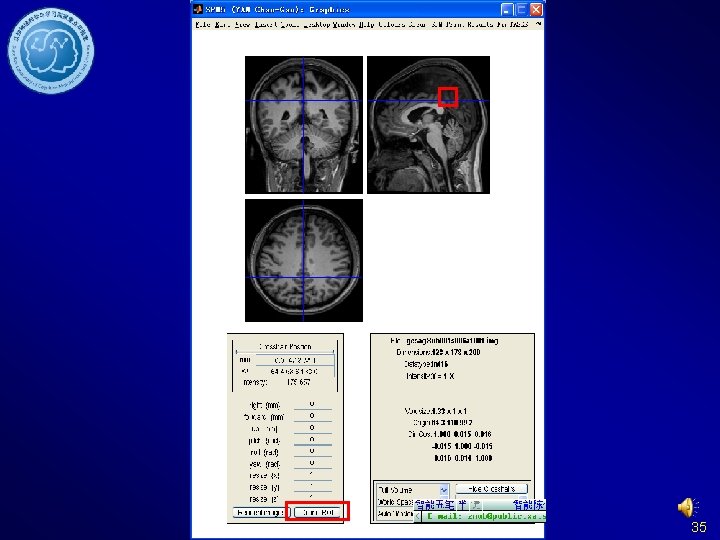Open the Results-Fig menu
This screenshot has width=720, height=540.
point(485,24)
